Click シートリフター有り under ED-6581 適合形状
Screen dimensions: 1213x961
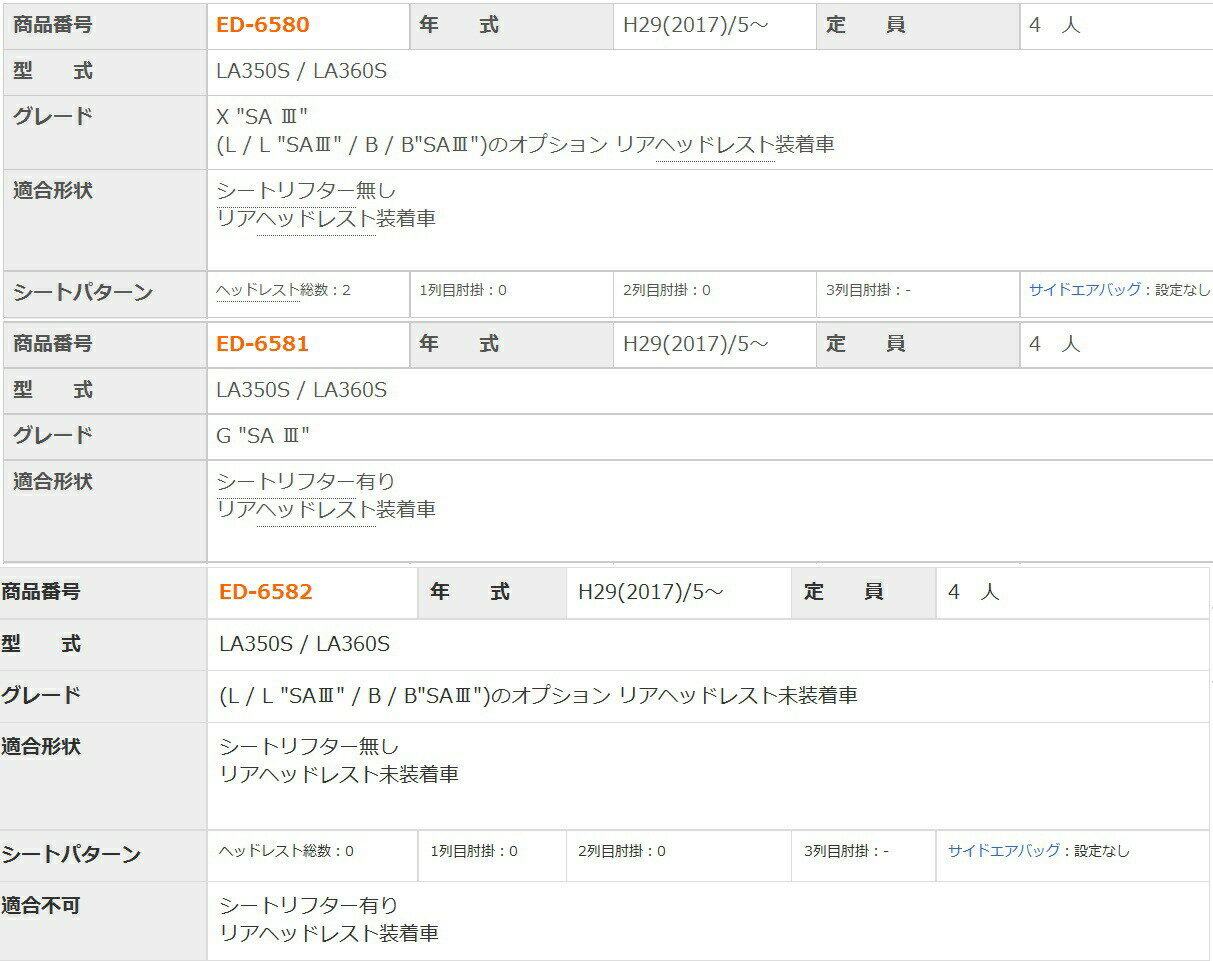(x=306, y=481)
